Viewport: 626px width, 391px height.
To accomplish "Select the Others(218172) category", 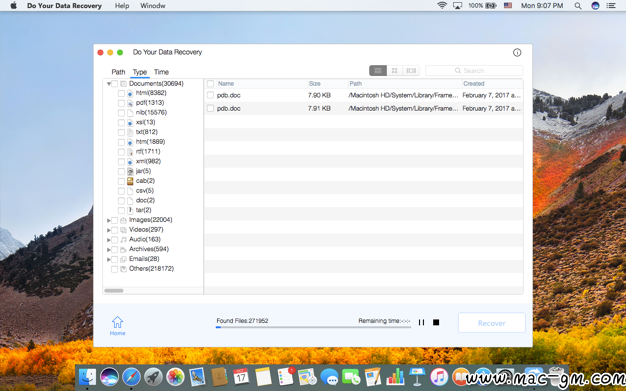I will (x=151, y=269).
